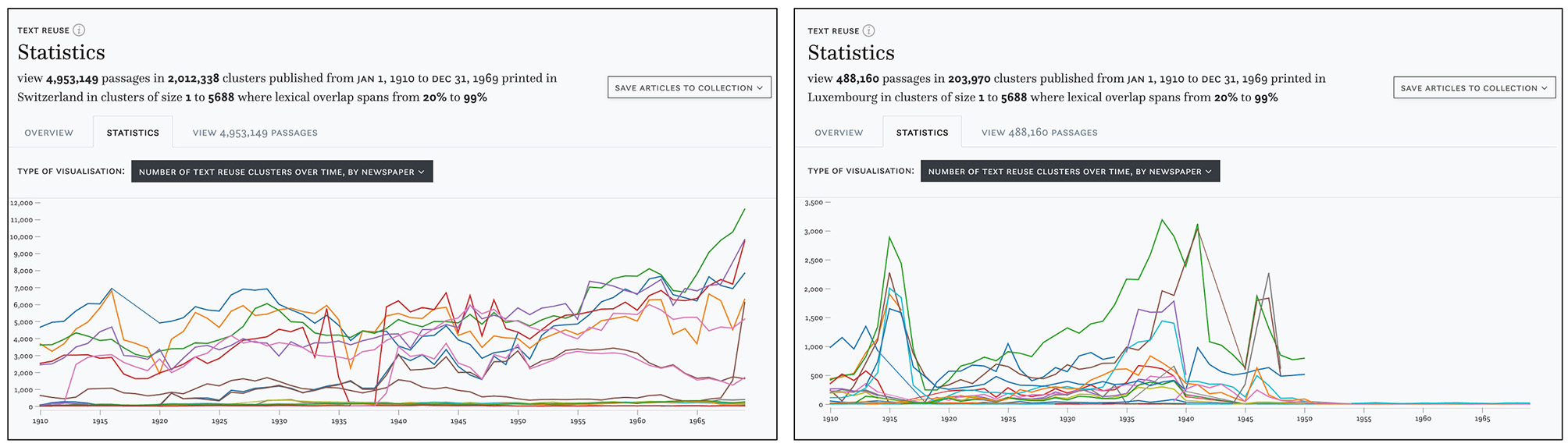Switch to Overview tab in Switzerland panel
The height and width of the screenshot is (447, 1568).
[48, 133]
